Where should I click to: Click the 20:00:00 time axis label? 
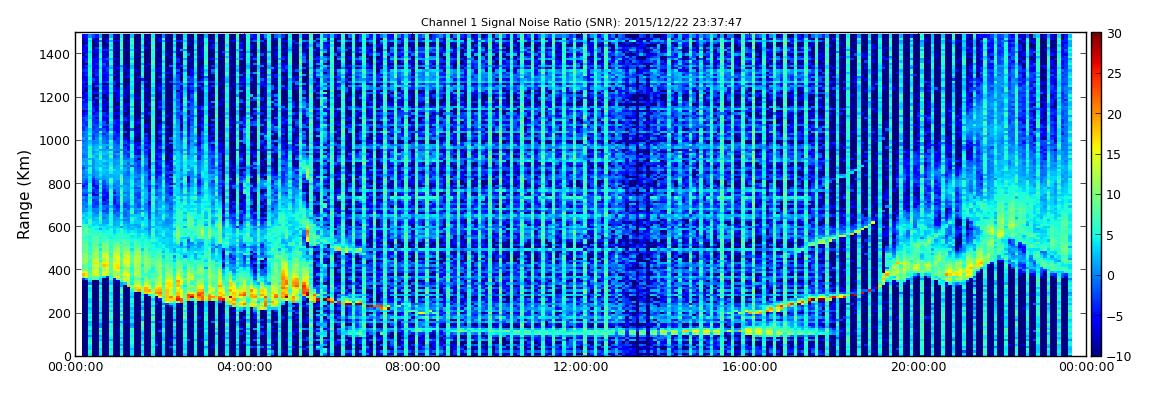(x=918, y=368)
